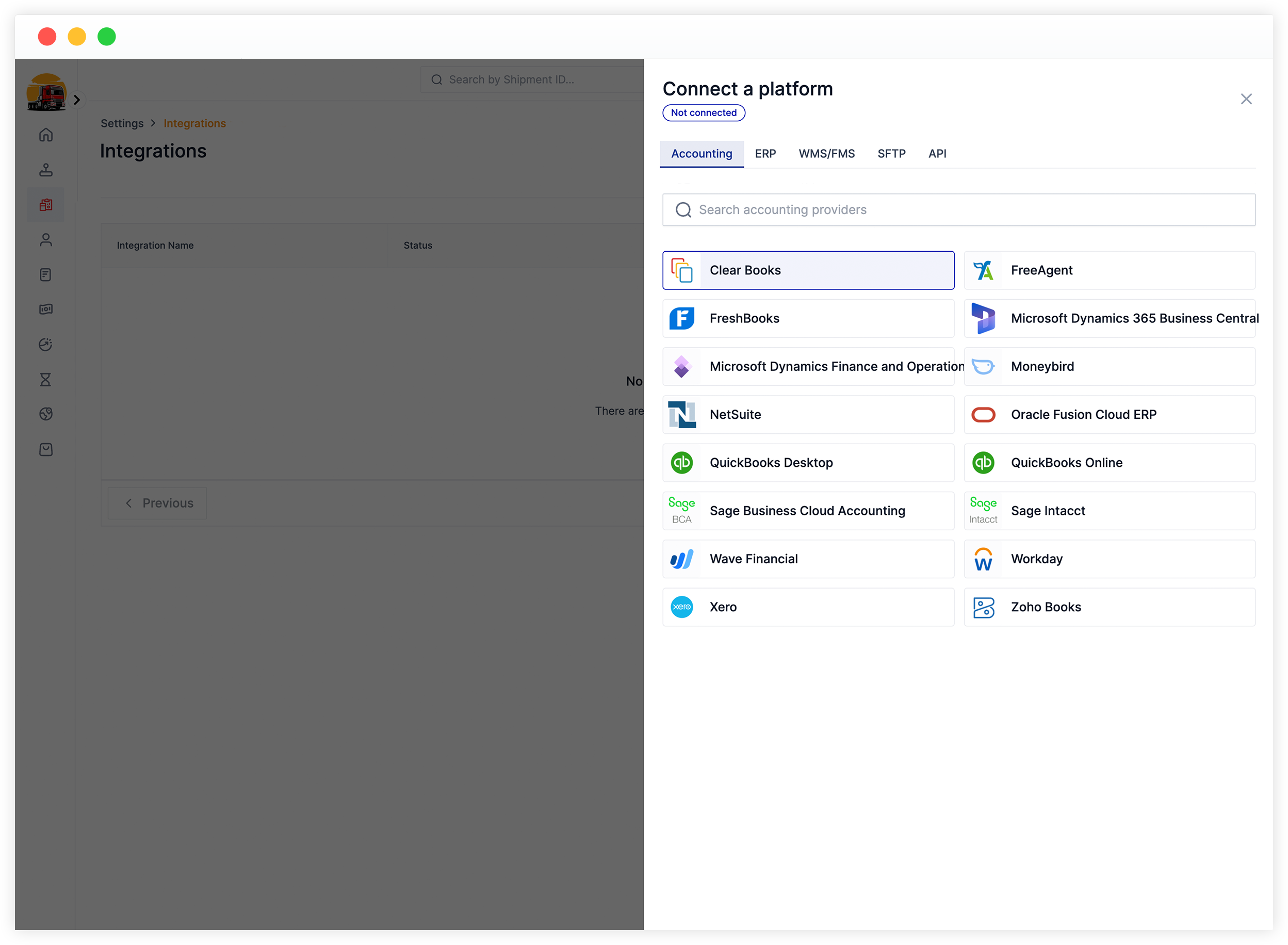1288x945 pixels.
Task: Select QuickBooks Online
Action: pyautogui.click(x=1110, y=463)
